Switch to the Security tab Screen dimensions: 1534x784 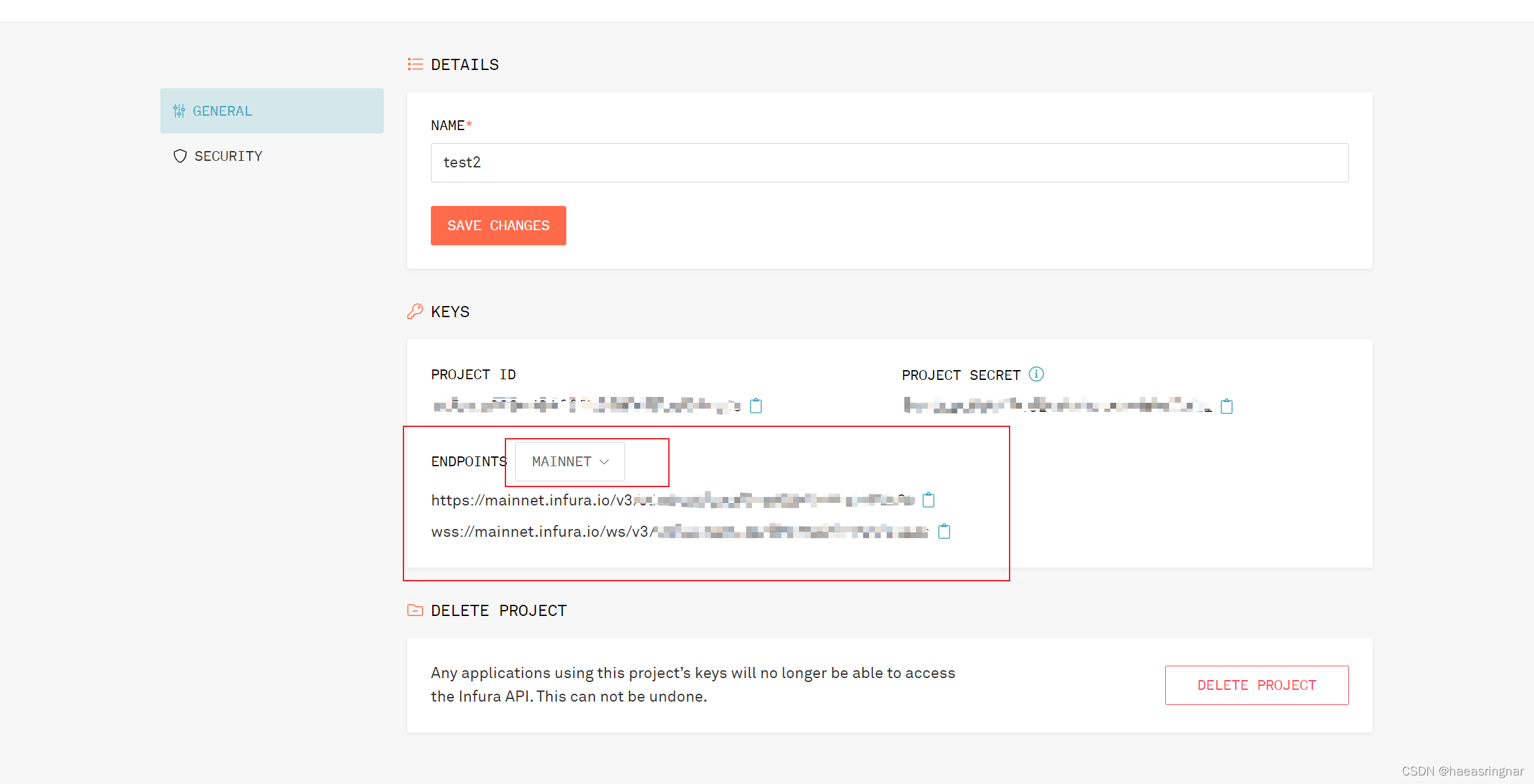click(228, 156)
